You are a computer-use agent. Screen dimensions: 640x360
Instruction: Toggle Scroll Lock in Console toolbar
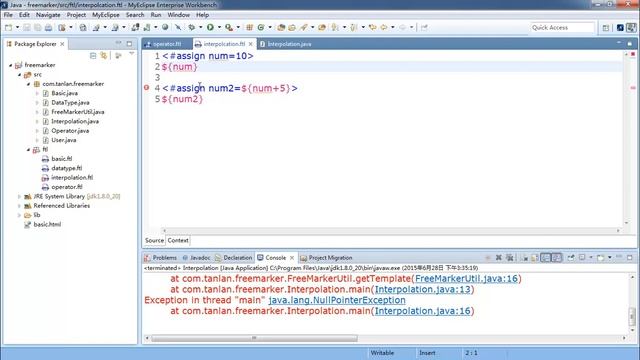535,258
